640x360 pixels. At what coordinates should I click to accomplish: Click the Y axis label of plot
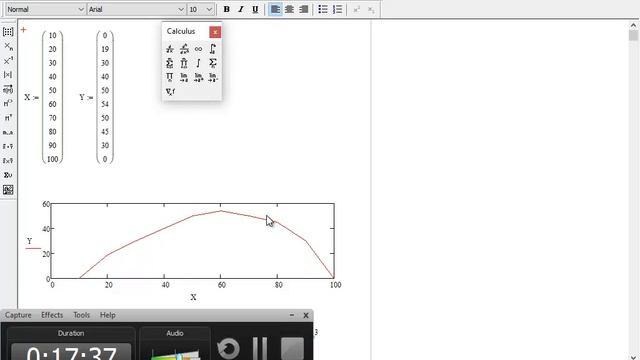click(x=29, y=241)
